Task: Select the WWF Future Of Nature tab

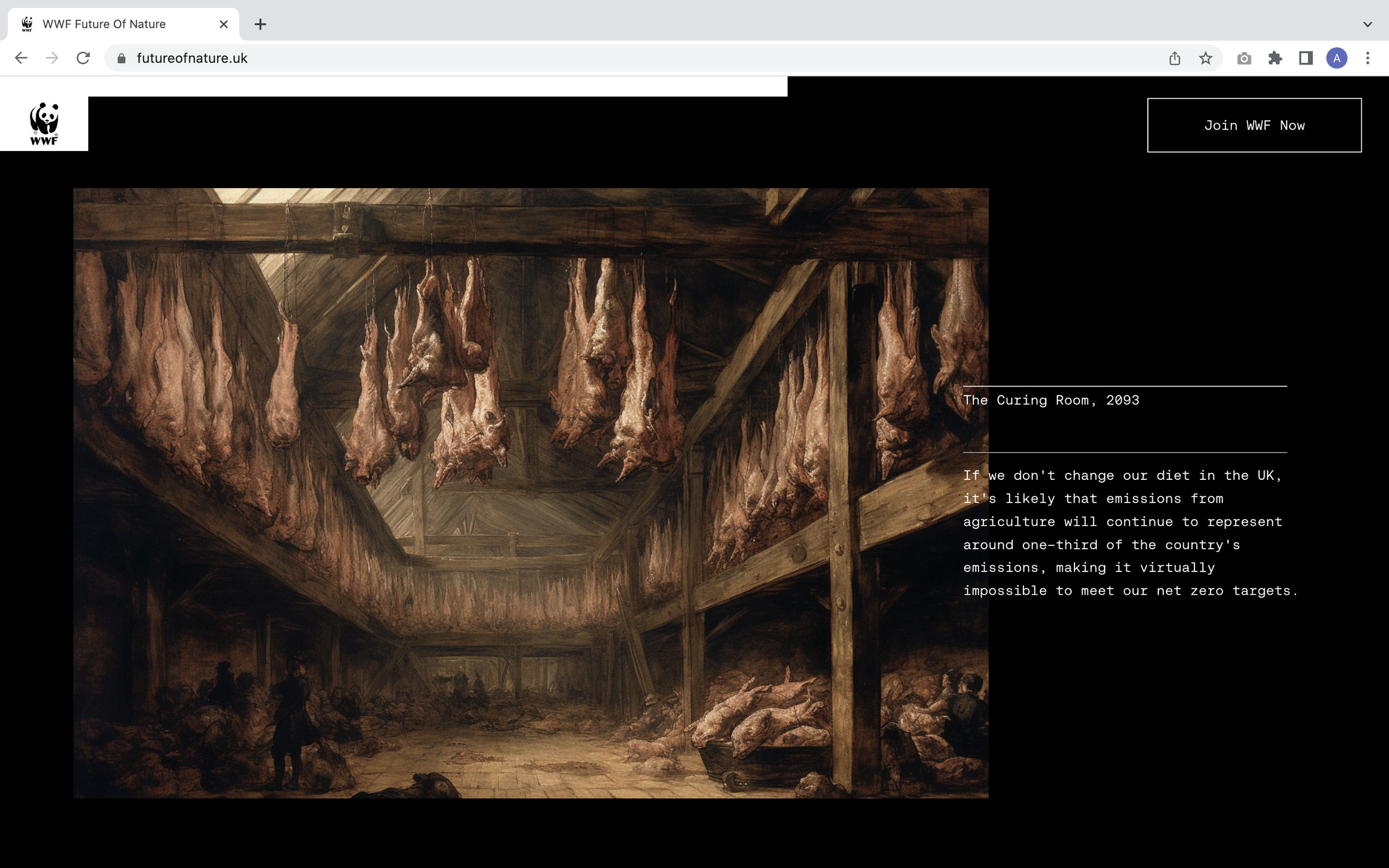Action: pos(104,24)
